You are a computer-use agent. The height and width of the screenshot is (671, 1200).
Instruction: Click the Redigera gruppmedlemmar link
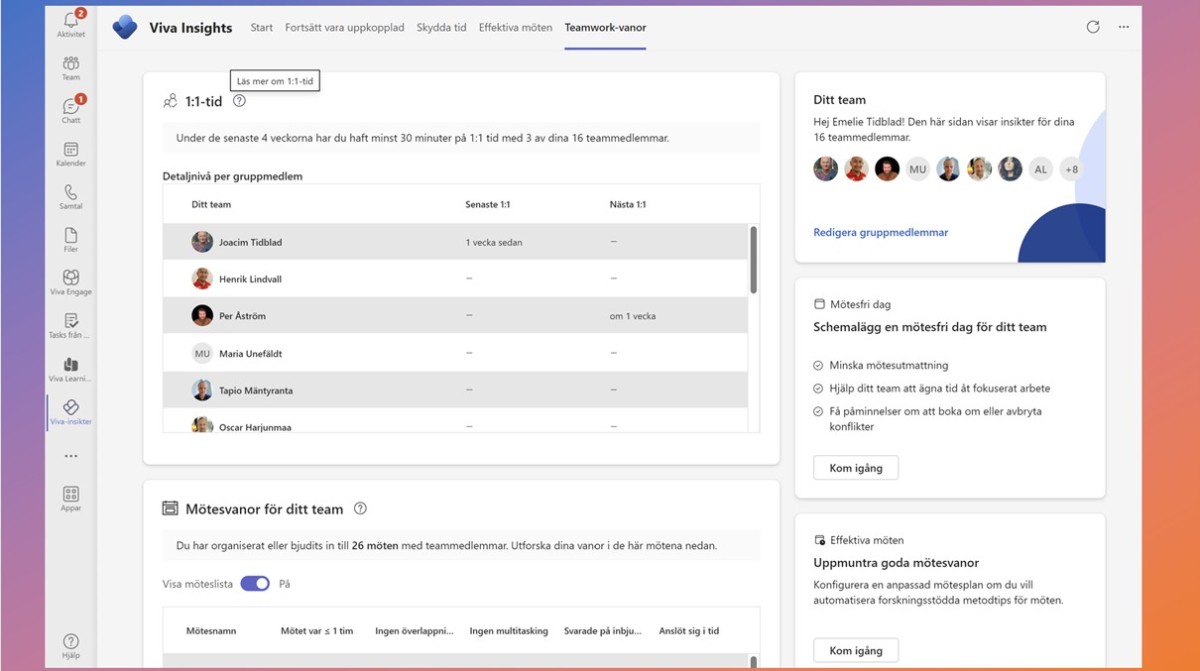[x=881, y=232]
